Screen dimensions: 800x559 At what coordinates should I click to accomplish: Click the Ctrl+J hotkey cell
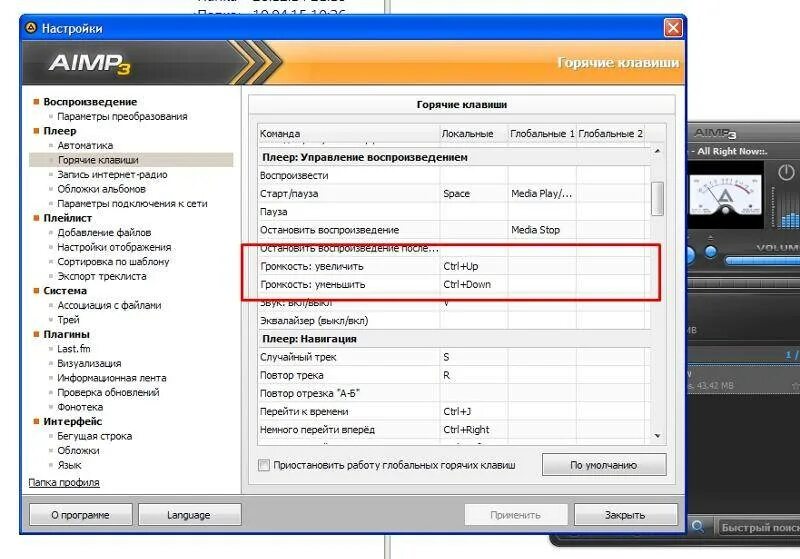pyautogui.click(x=473, y=412)
